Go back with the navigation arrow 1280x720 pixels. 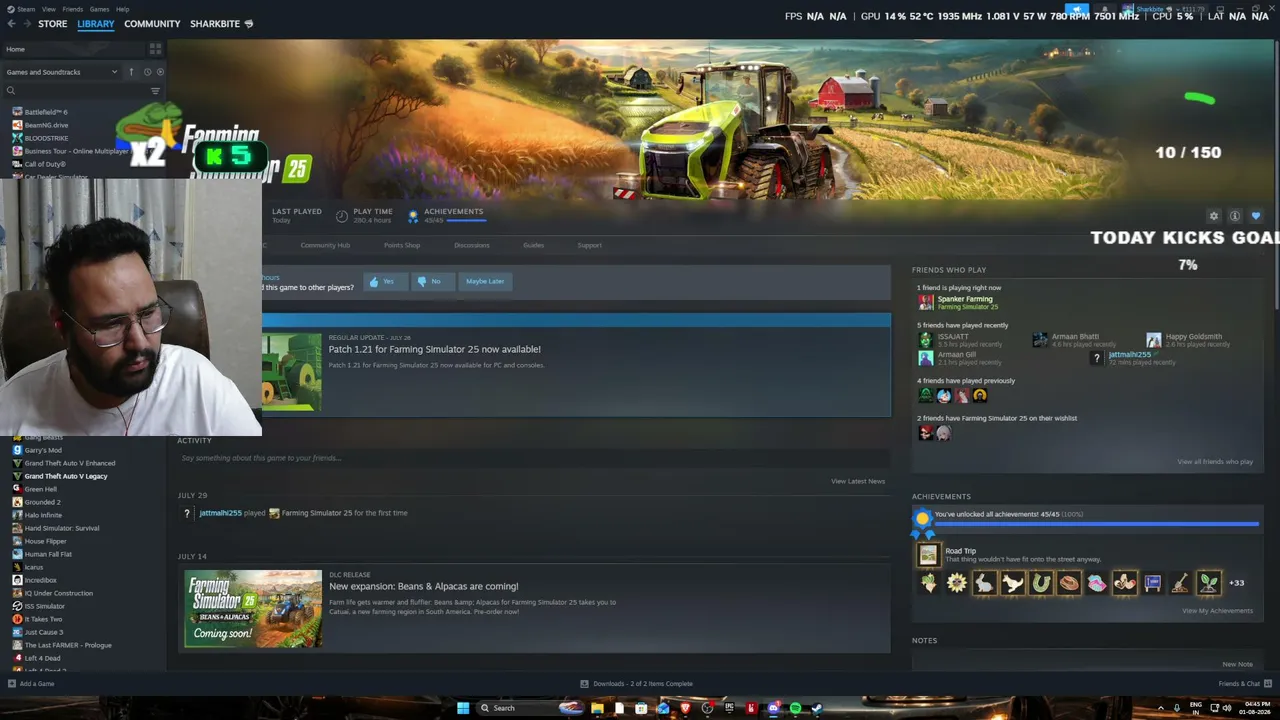click(x=9, y=24)
